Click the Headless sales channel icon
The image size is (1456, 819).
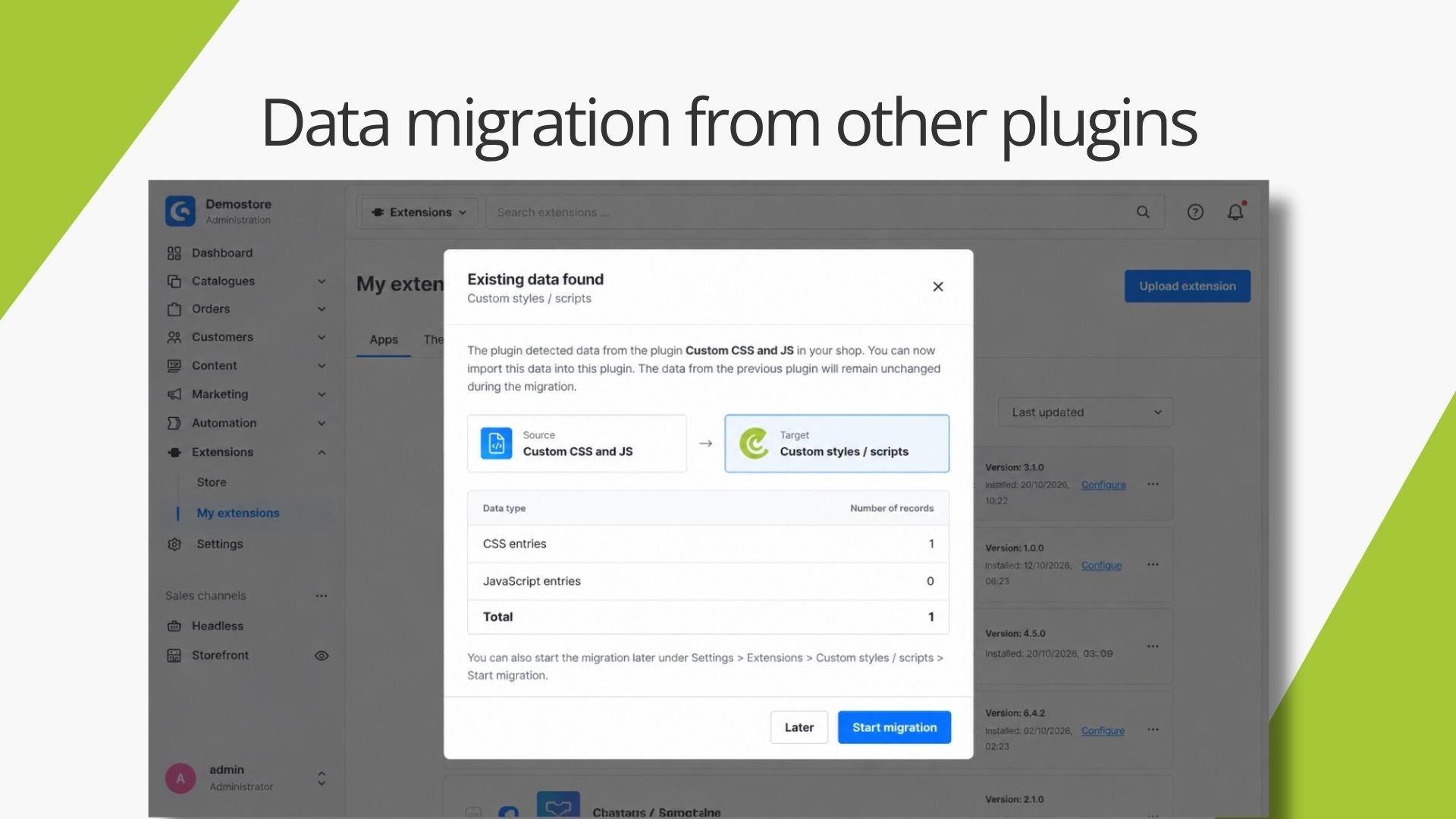click(174, 626)
